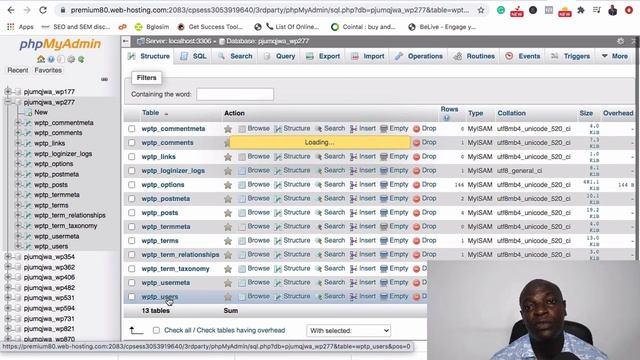This screenshot has width=640, height=360.
Task: Favorite the wptp_links table star
Action: (x=228, y=157)
